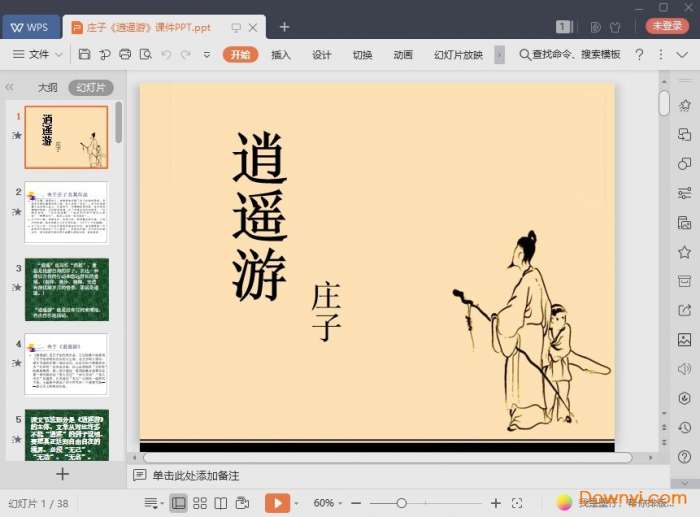700x517 pixels.
Task: Select slide 5 thumbnail
Action: (x=67, y=435)
